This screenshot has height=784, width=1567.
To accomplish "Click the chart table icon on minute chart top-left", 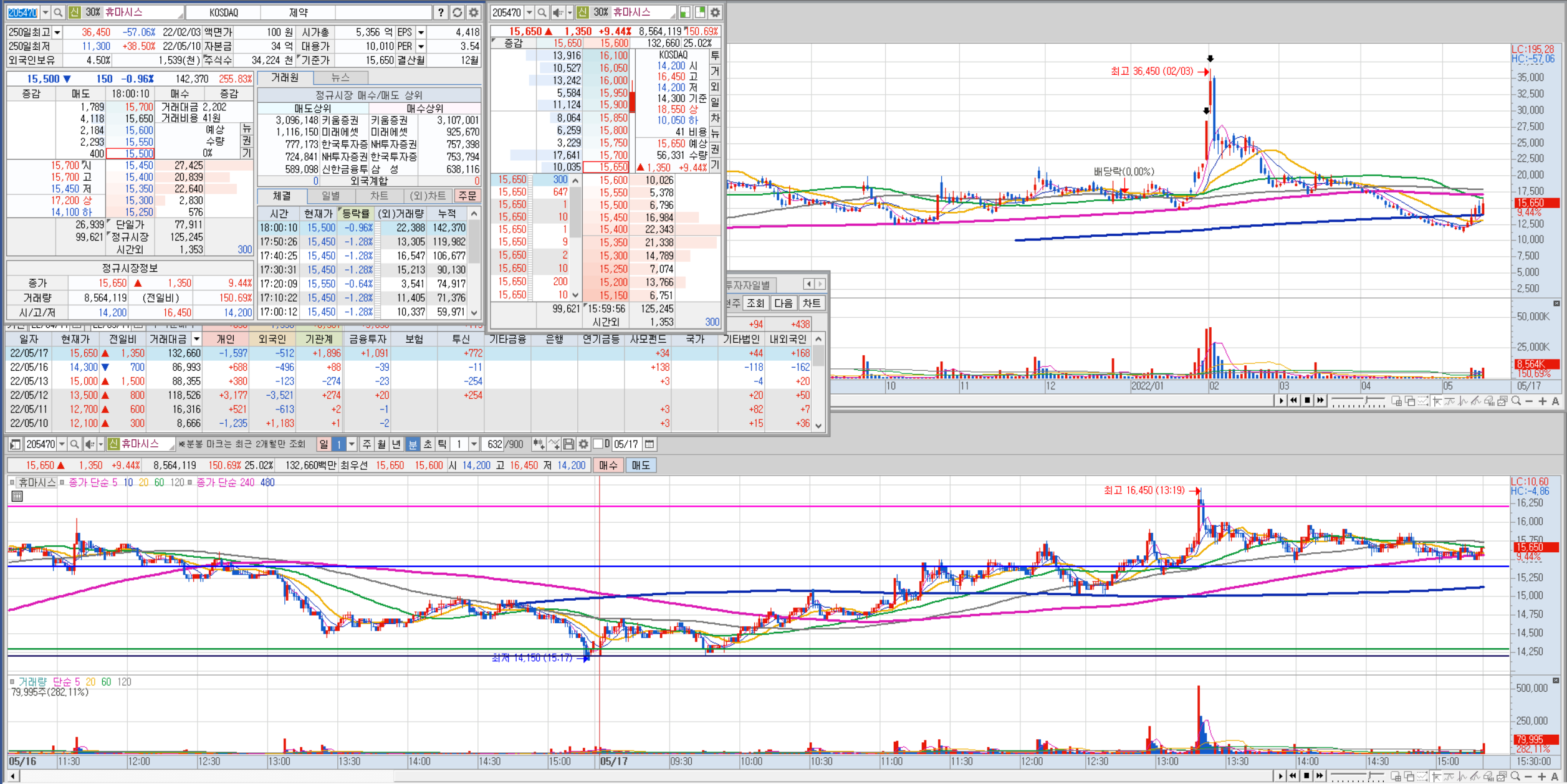I will click(17, 496).
